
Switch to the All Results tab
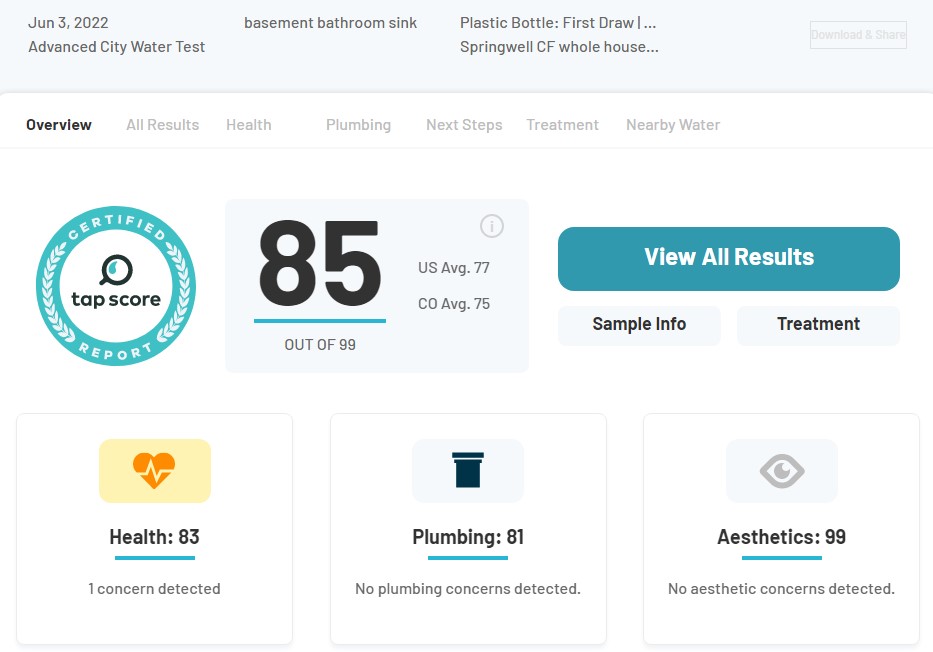(162, 125)
